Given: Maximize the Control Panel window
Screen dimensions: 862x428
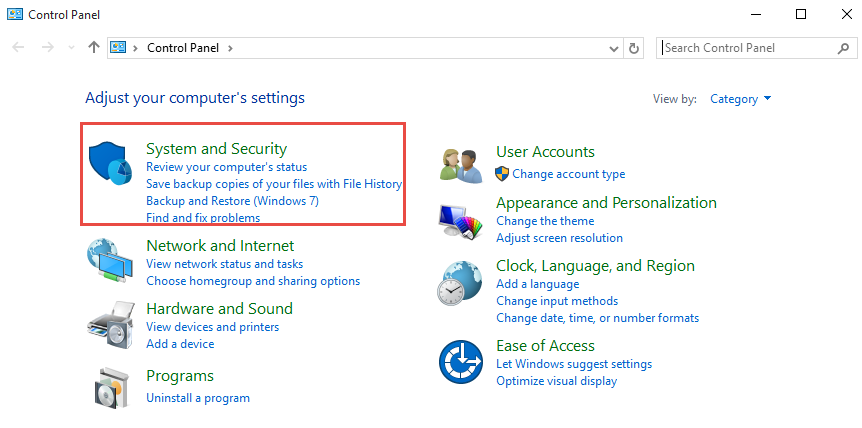Looking at the screenshot, I should (x=801, y=15).
